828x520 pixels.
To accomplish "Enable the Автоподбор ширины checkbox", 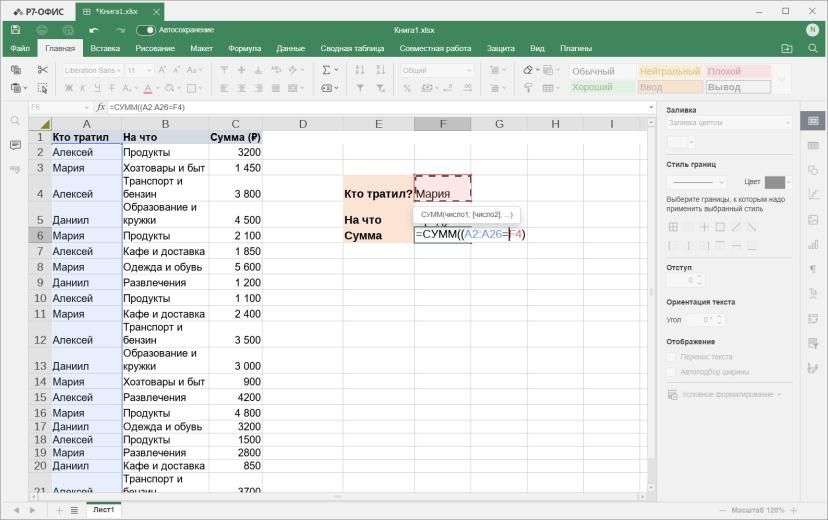I will click(x=671, y=372).
